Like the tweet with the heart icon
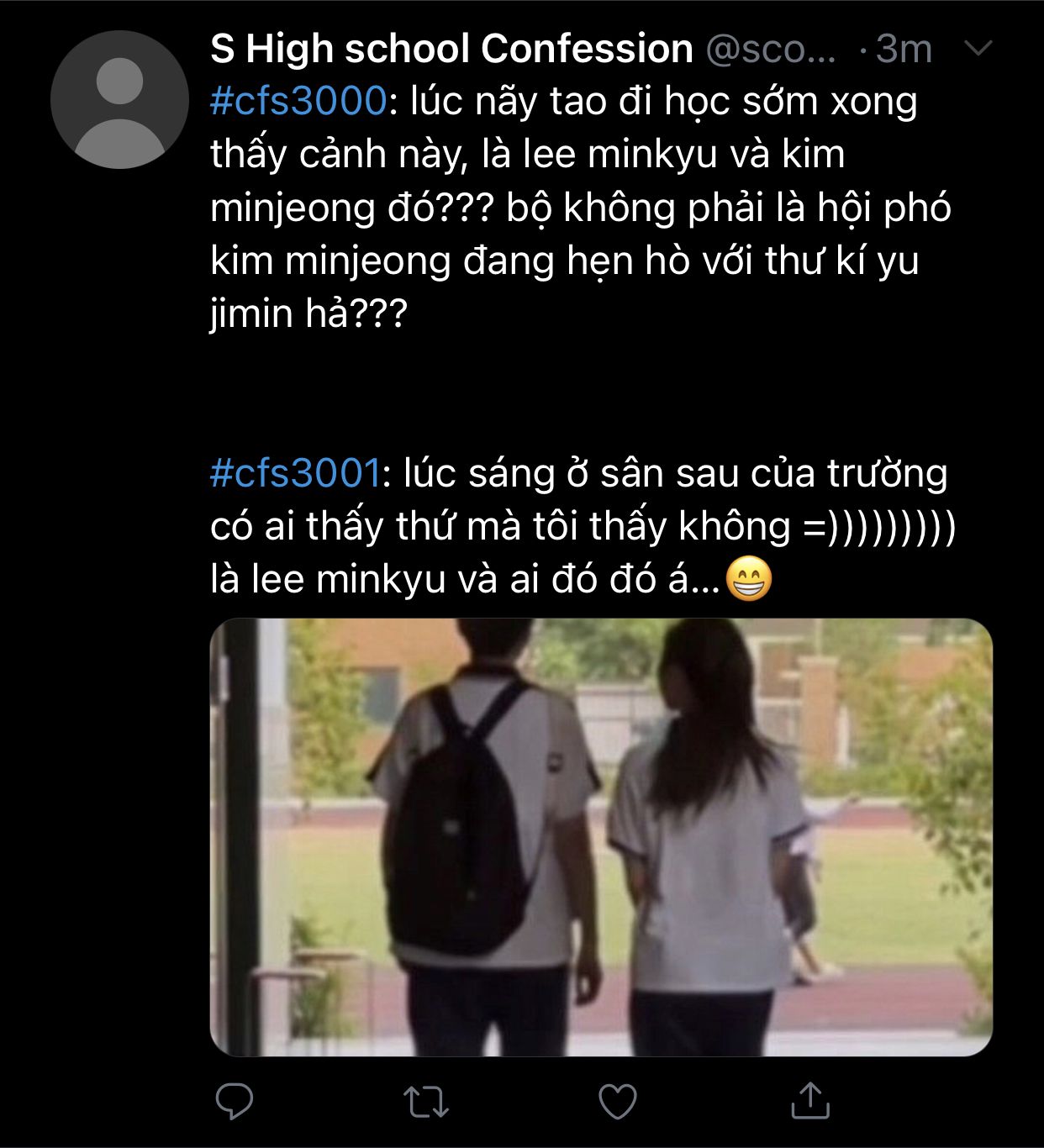The width and height of the screenshot is (1044, 1148). pyautogui.click(x=618, y=1101)
